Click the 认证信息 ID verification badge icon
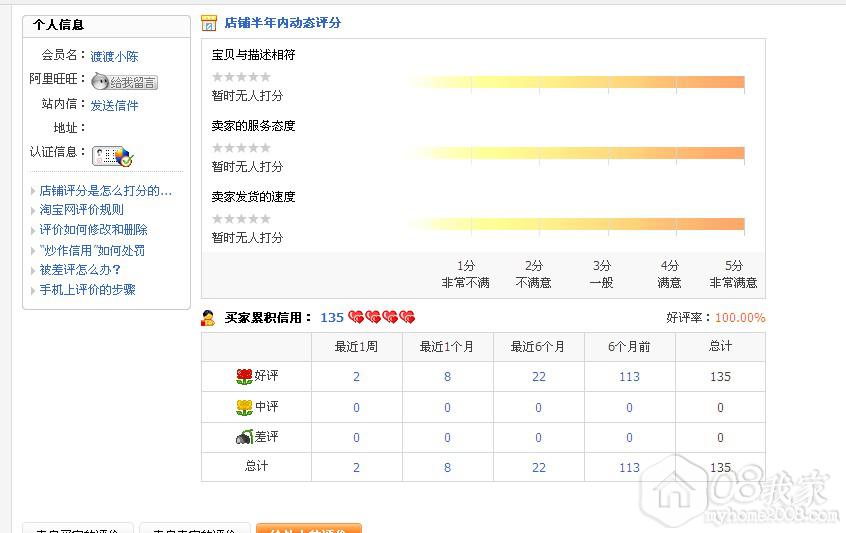This screenshot has width=846, height=533. [112, 155]
